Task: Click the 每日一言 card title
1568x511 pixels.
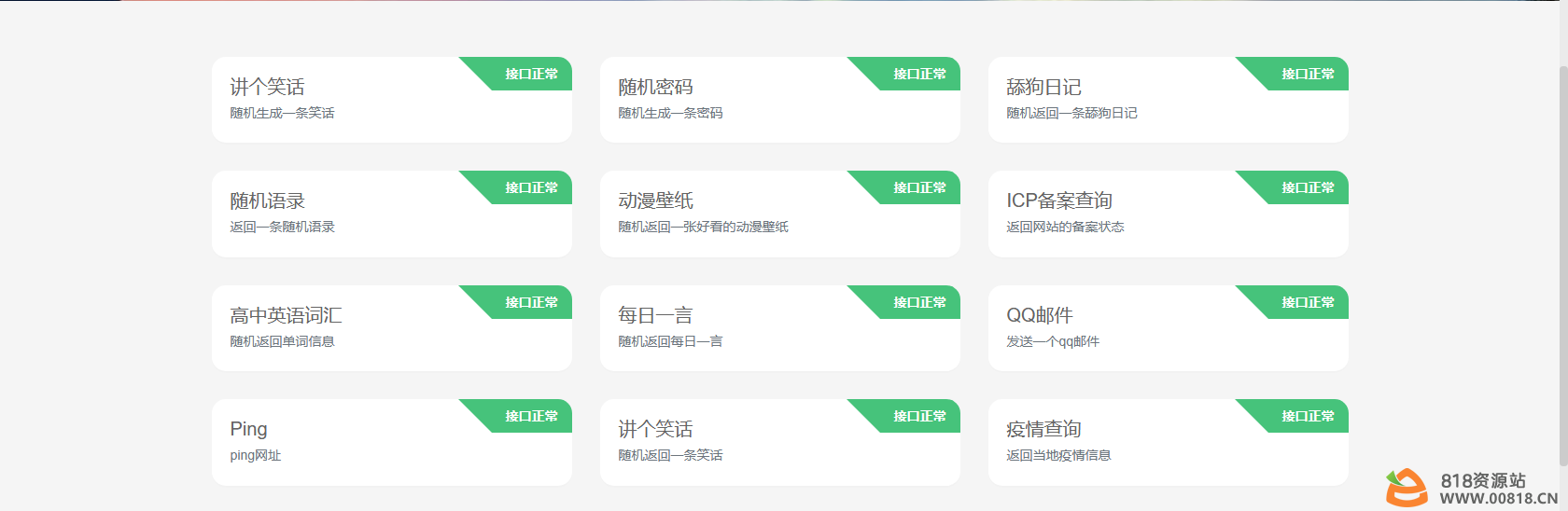Action: click(655, 315)
